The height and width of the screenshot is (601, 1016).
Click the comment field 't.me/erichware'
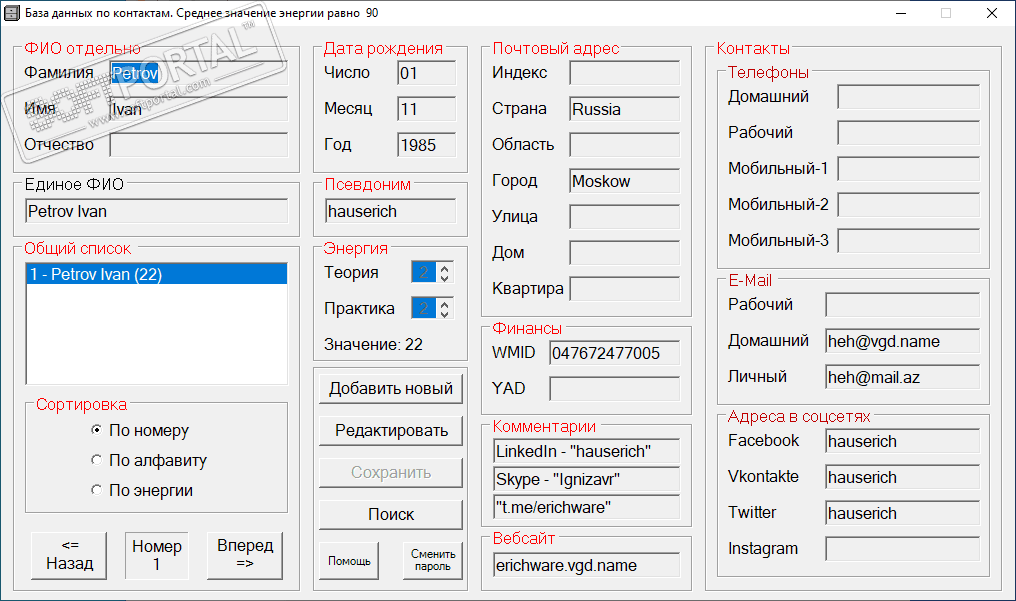pyautogui.click(x=586, y=507)
